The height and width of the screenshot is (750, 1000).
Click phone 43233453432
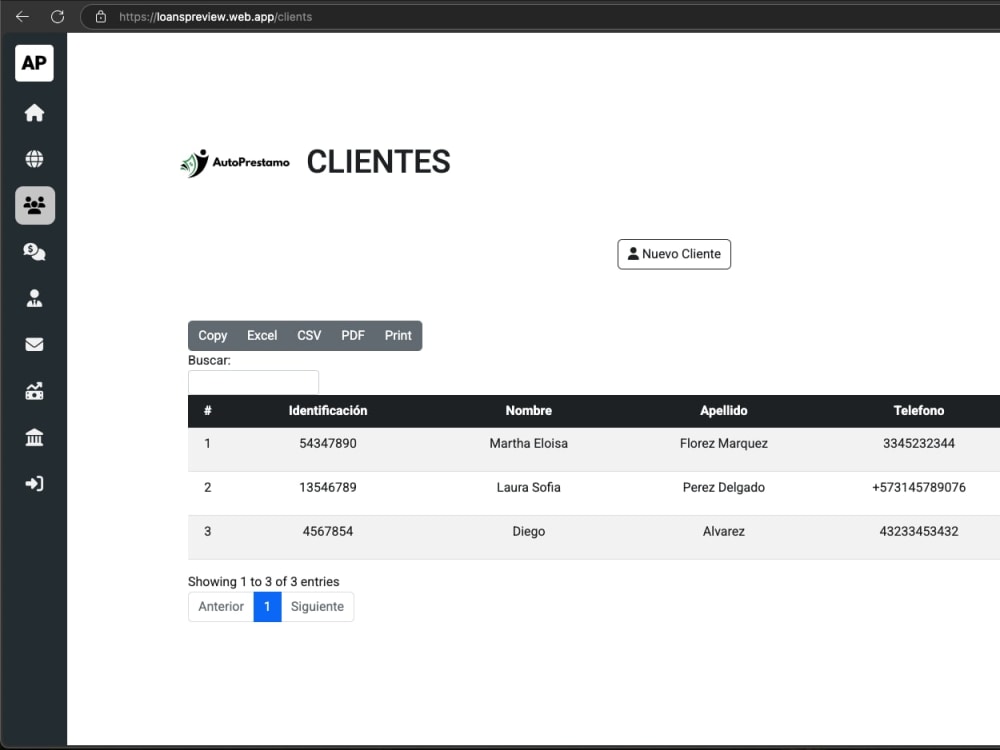pyautogui.click(x=918, y=531)
